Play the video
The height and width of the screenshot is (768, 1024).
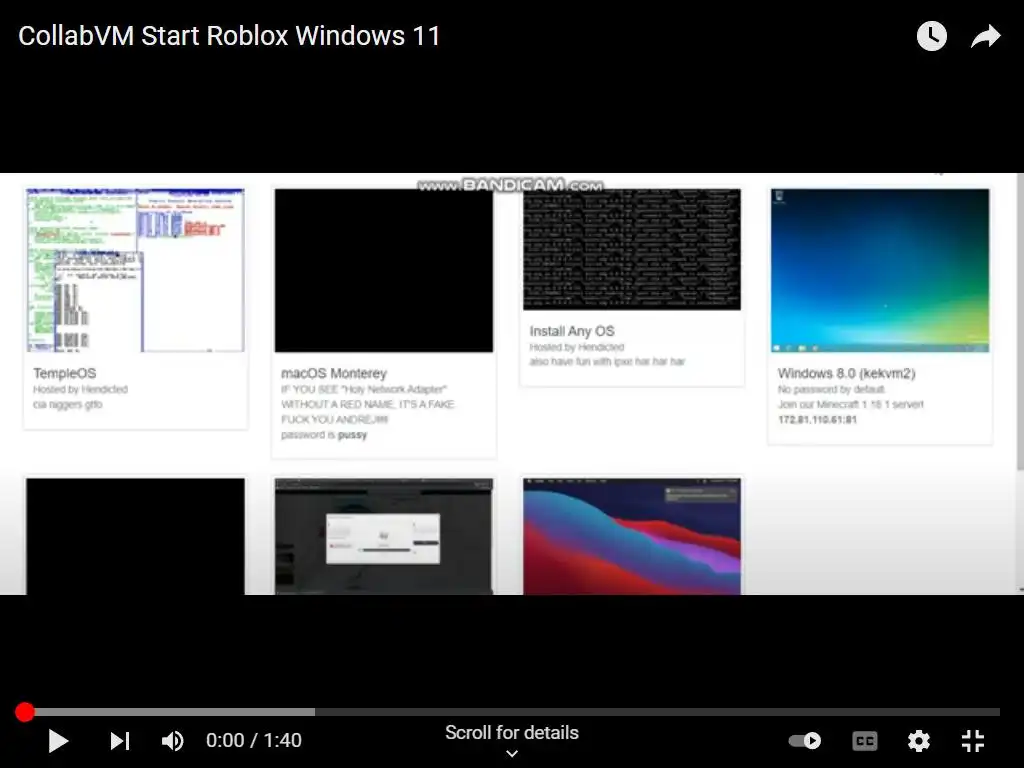click(x=58, y=741)
